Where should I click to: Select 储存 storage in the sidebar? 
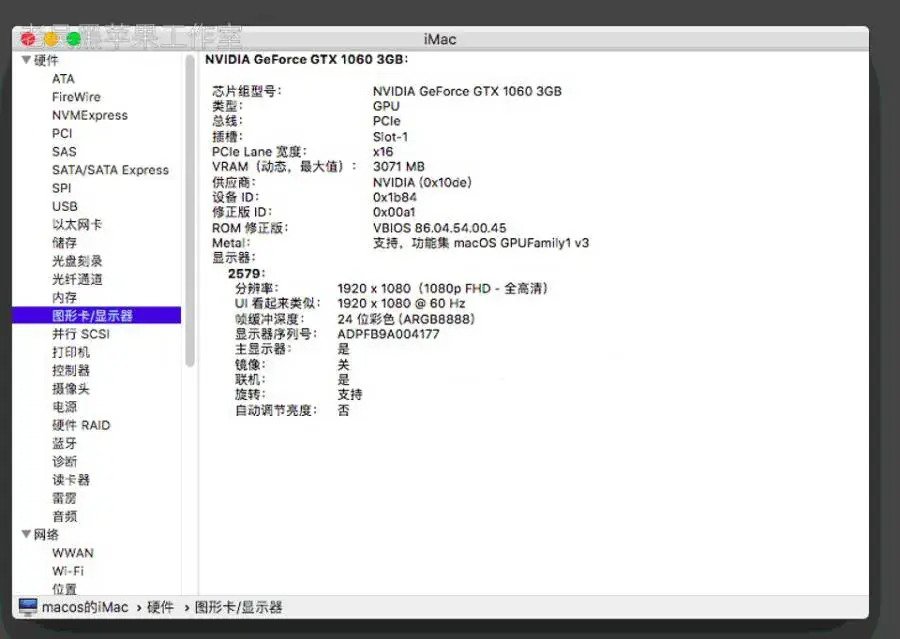[x=64, y=243]
